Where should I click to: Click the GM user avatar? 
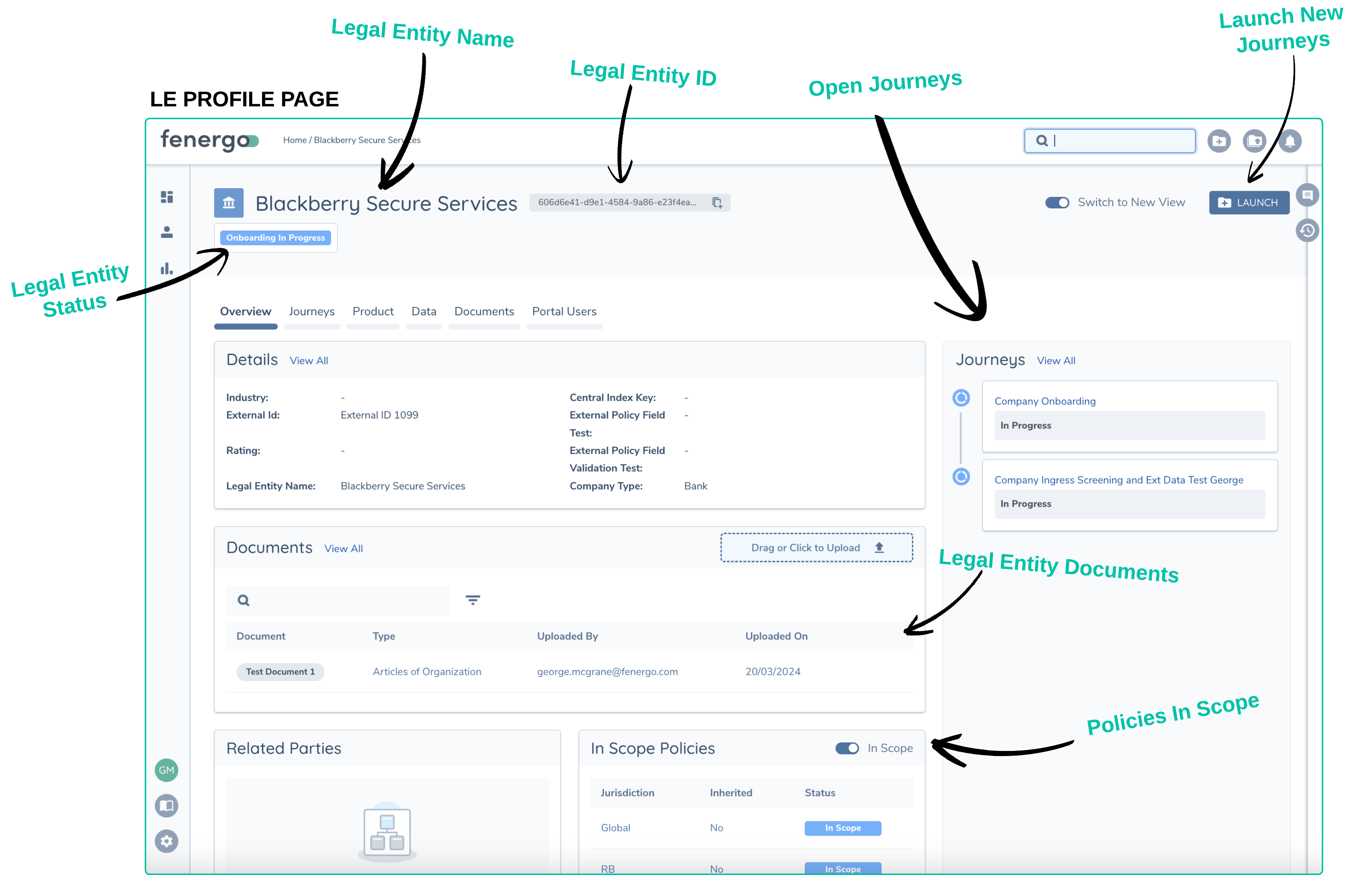click(x=166, y=770)
